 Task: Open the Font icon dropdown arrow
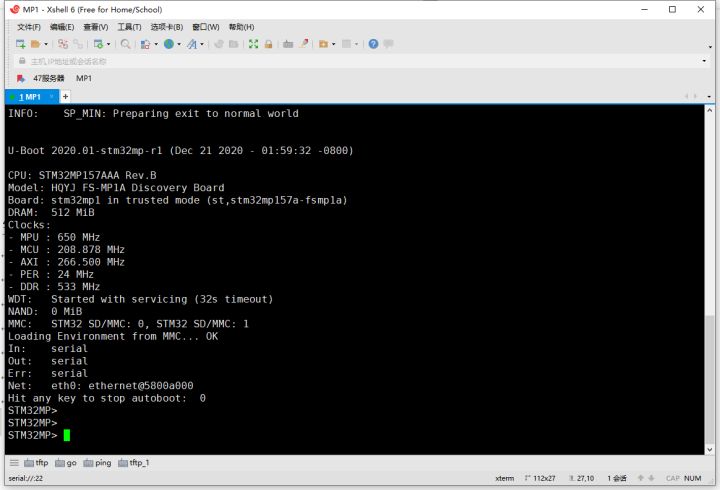(x=202, y=44)
